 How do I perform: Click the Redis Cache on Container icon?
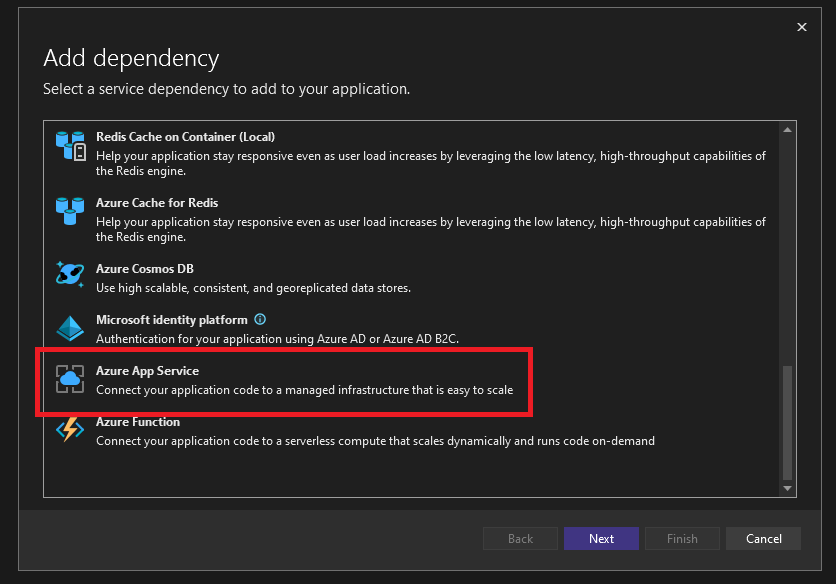[70, 146]
